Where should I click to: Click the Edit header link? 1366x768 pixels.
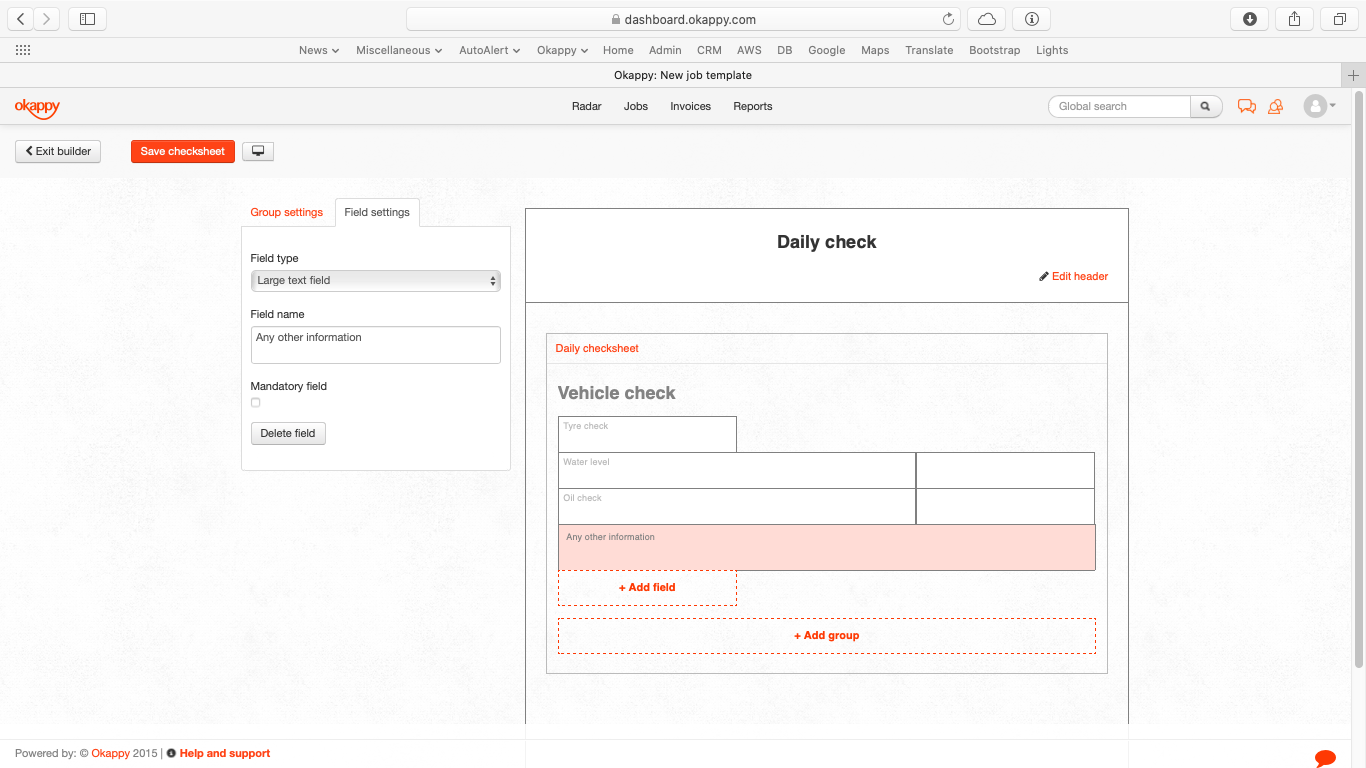(1080, 276)
